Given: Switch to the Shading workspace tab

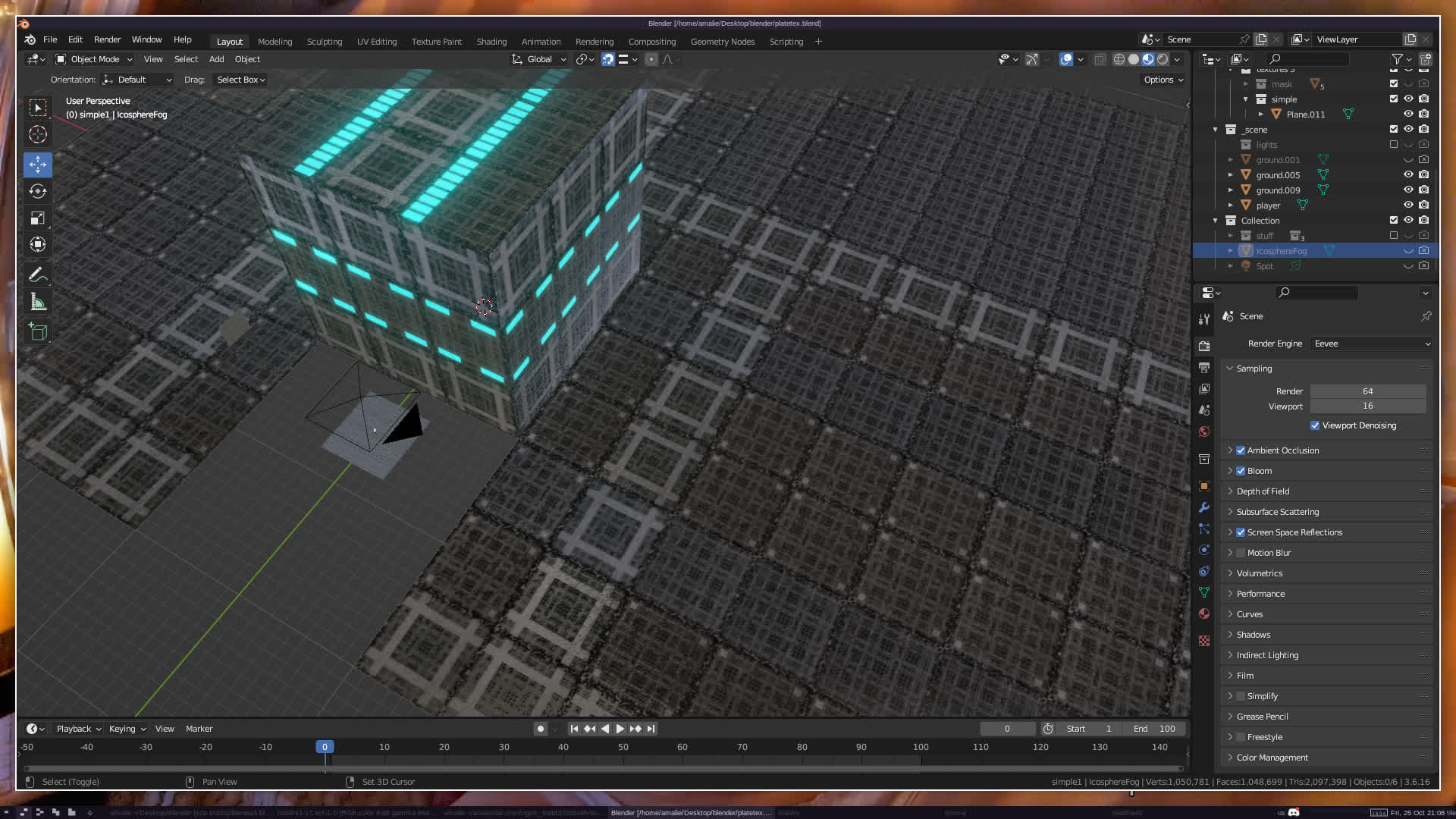Looking at the screenshot, I should 491,42.
